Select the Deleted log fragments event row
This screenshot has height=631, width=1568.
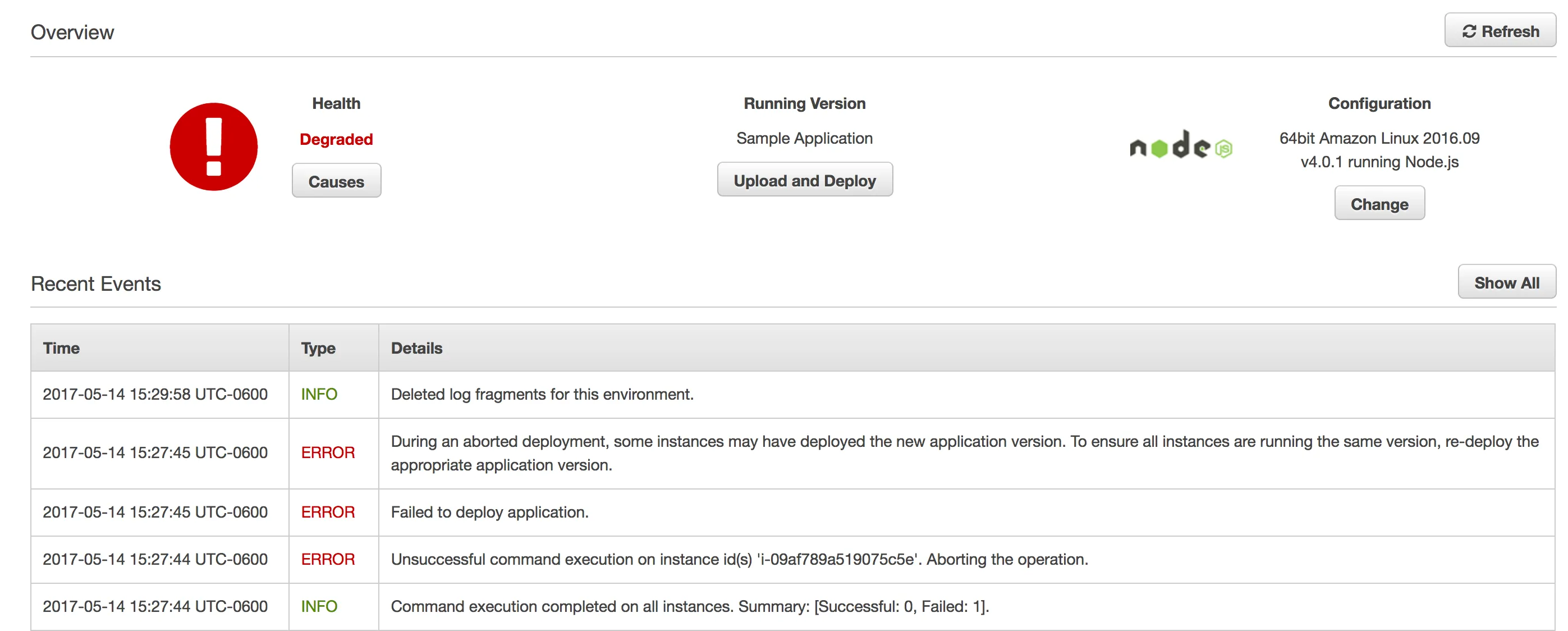pos(542,394)
